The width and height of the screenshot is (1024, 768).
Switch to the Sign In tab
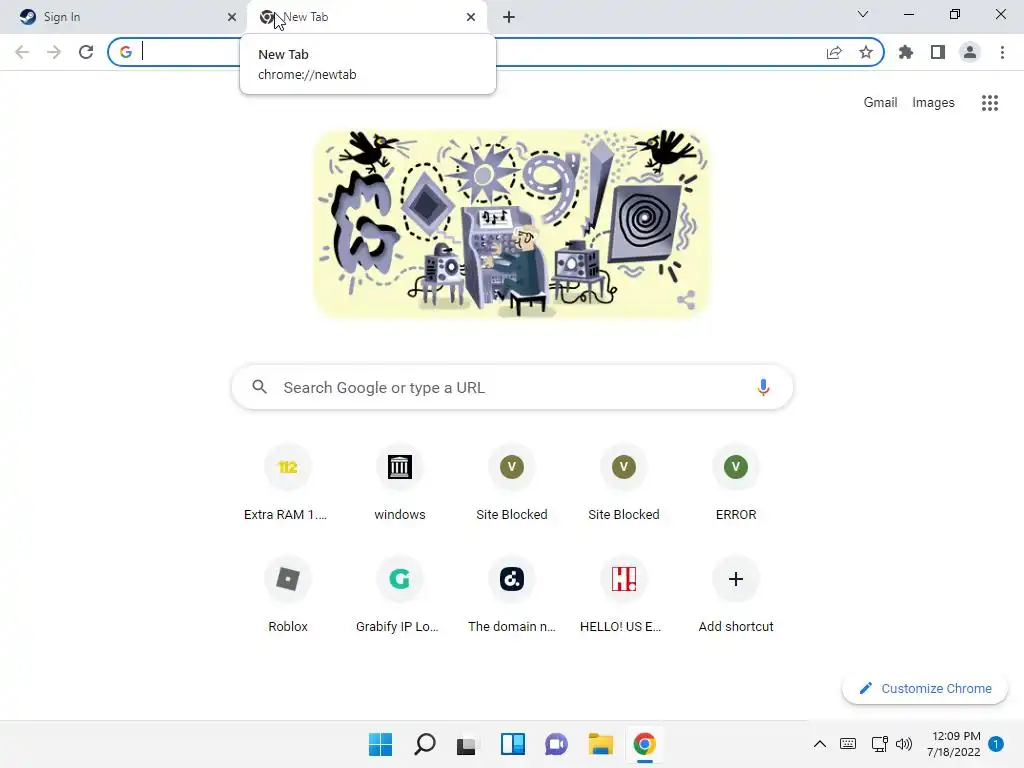[123, 17]
